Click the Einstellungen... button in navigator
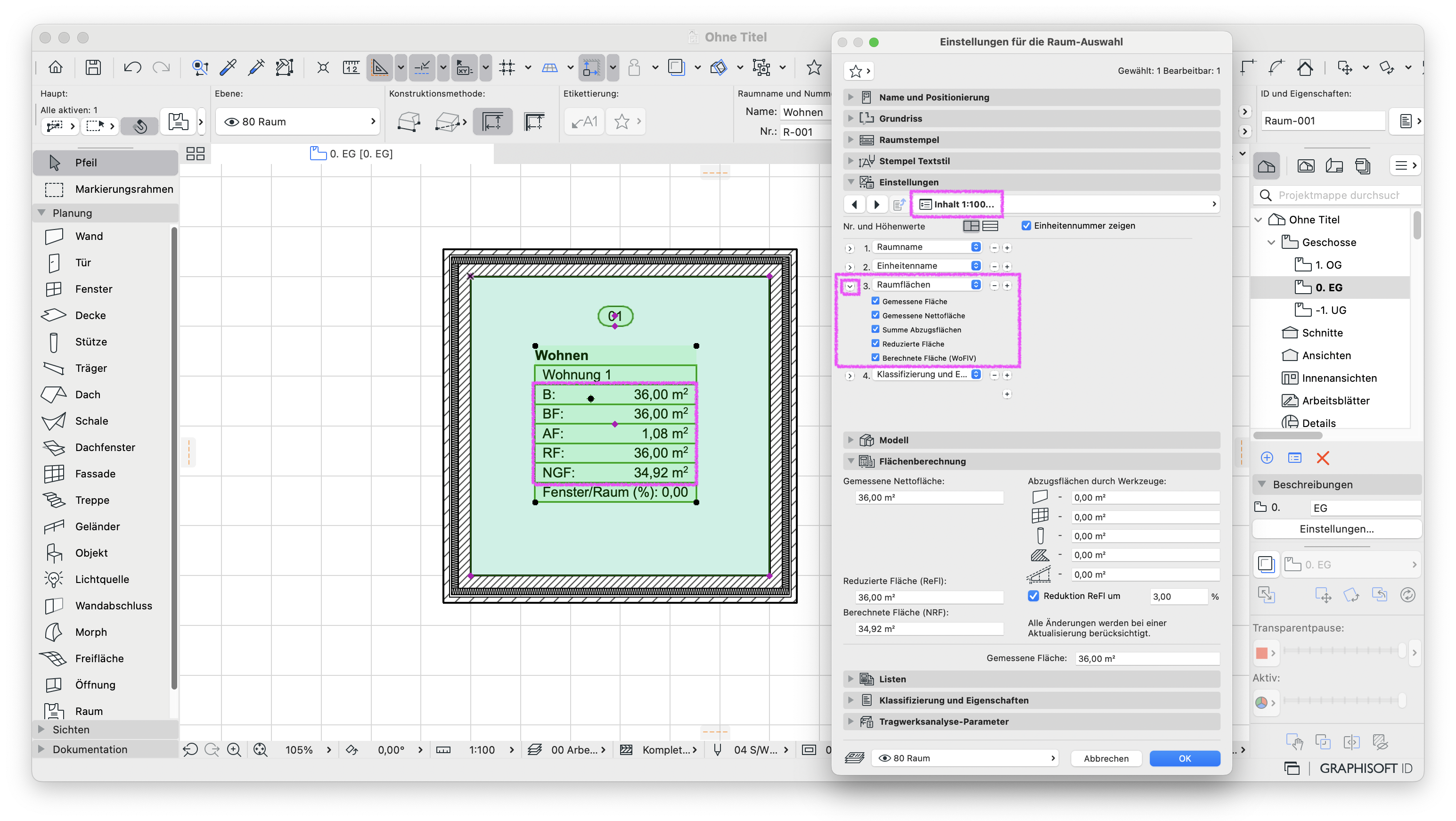The image size is (1456, 821). [1336, 529]
